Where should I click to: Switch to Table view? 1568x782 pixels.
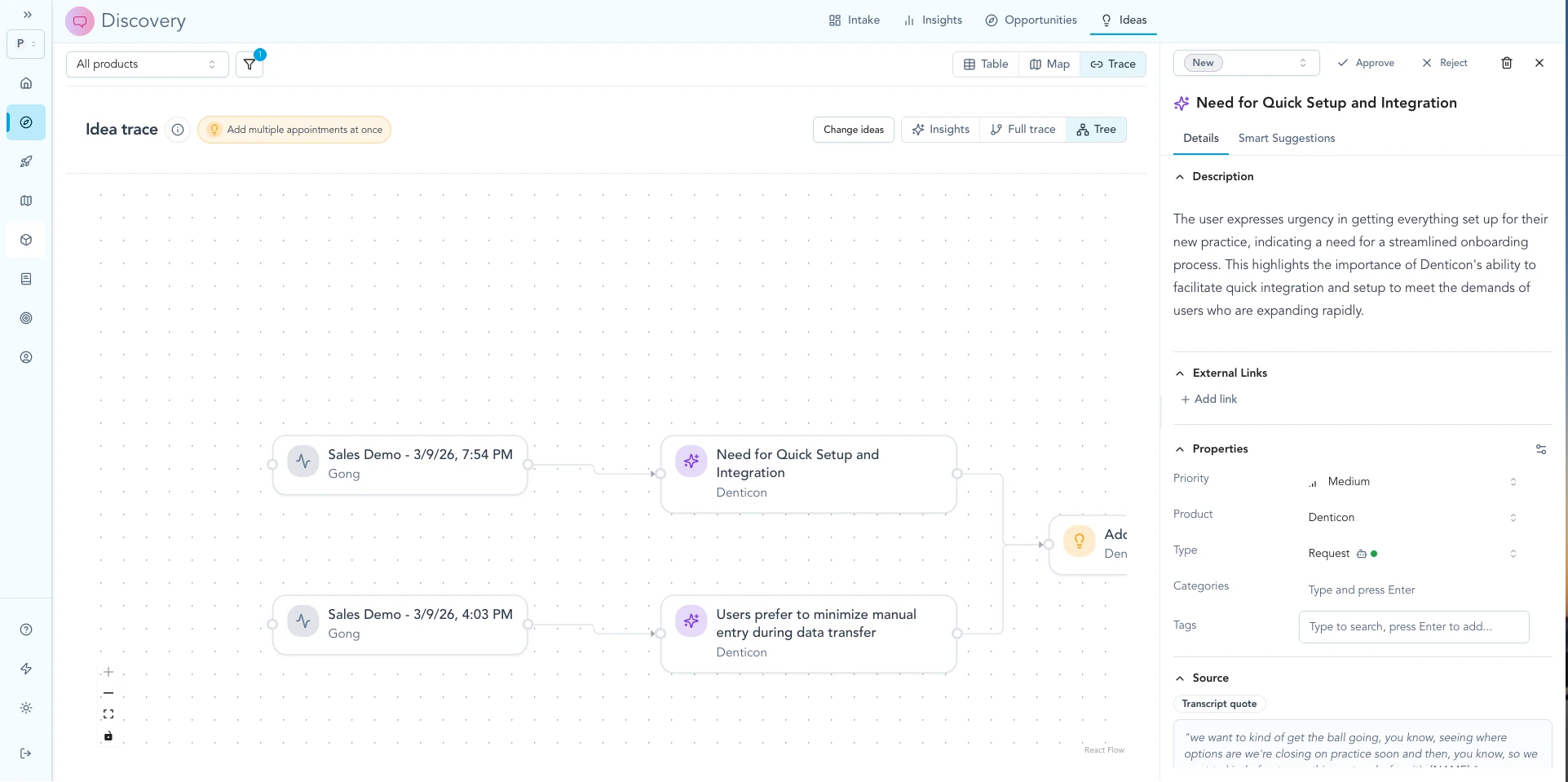[x=986, y=64]
